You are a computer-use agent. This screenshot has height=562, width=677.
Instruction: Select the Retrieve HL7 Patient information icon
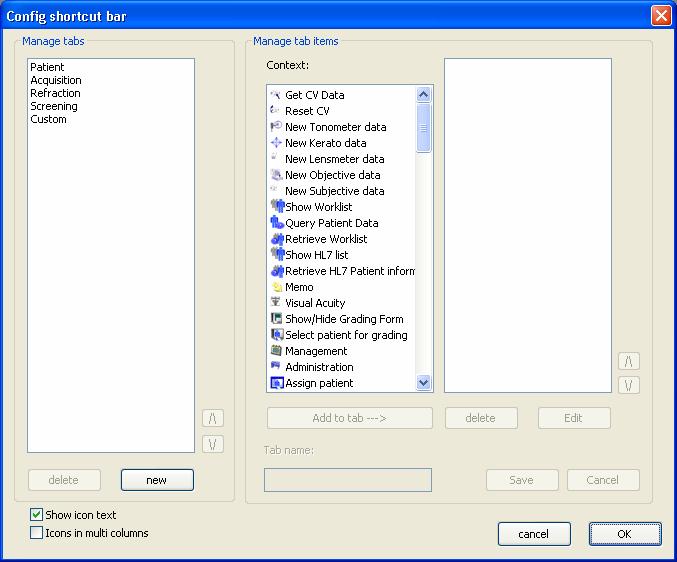tap(277, 271)
